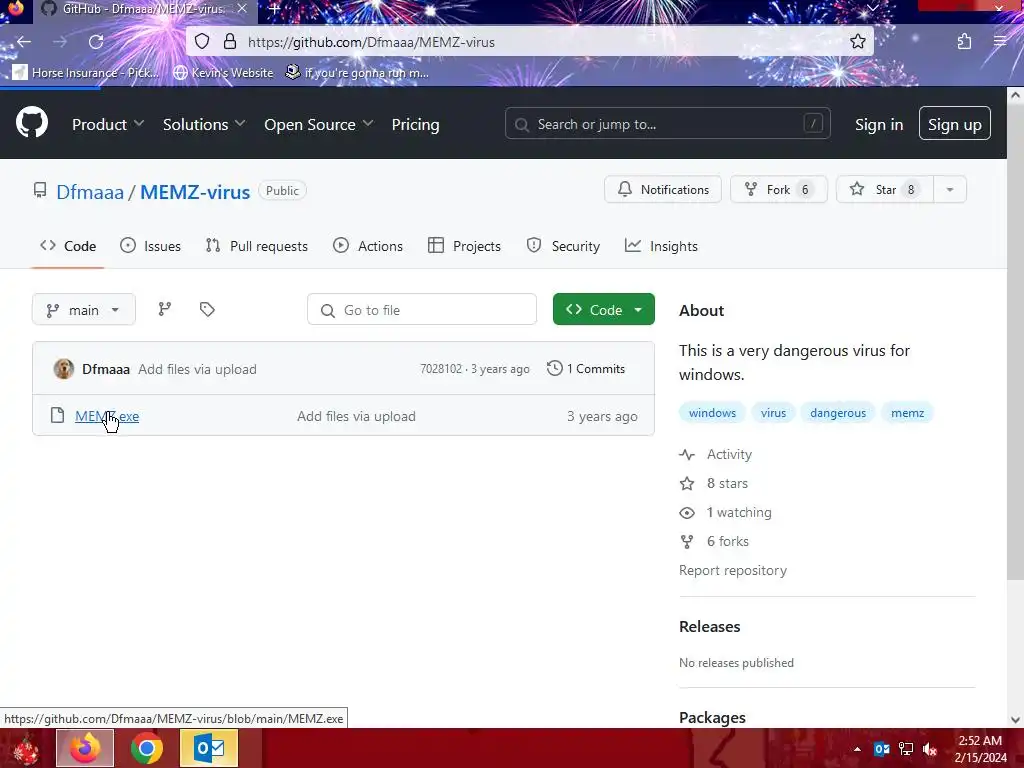Open the 1 watching link
The image size is (1024, 768).
point(726,513)
